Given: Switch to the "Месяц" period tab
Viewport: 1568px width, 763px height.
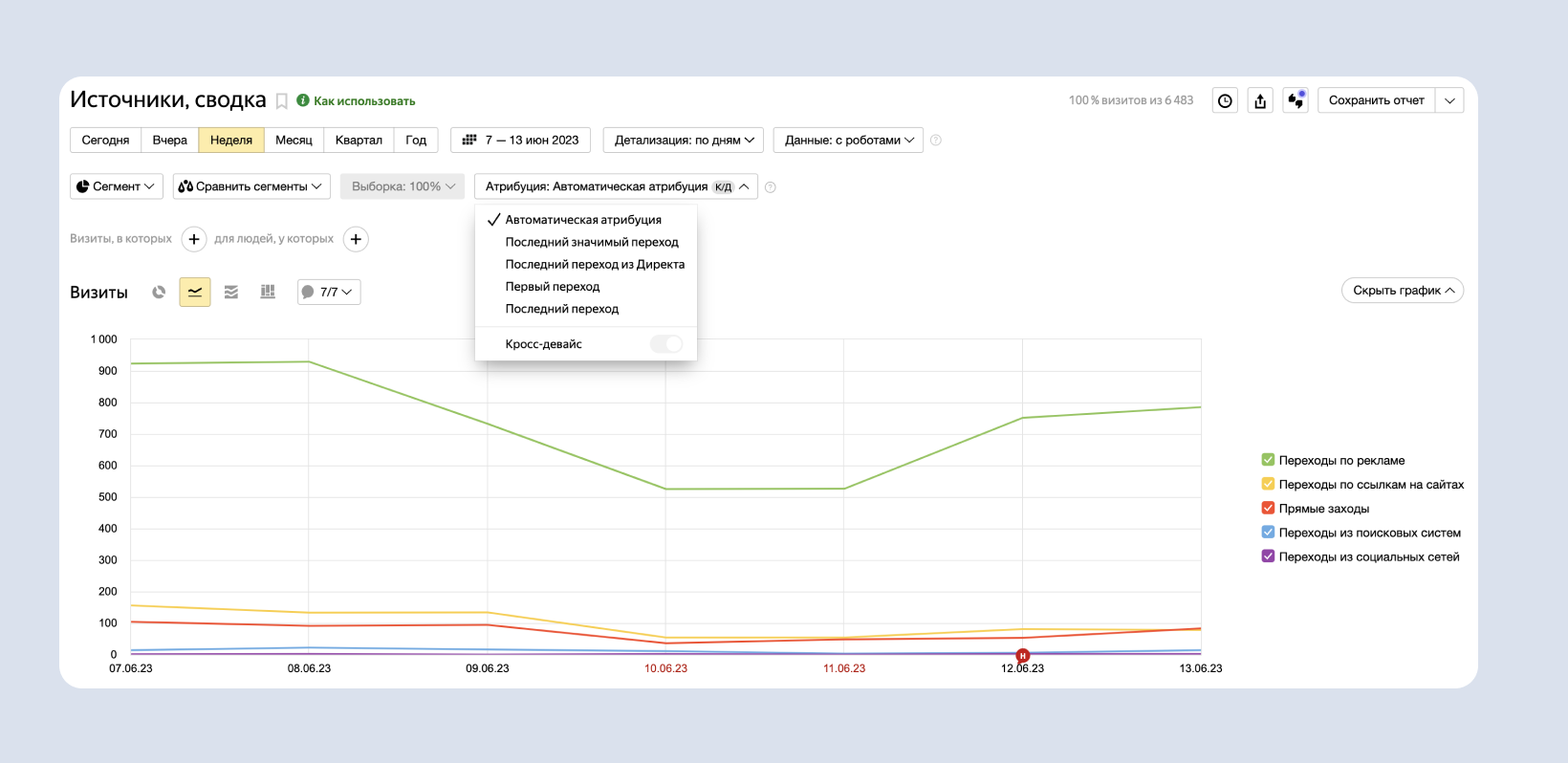Looking at the screenshot, I should tap(294, 141).
